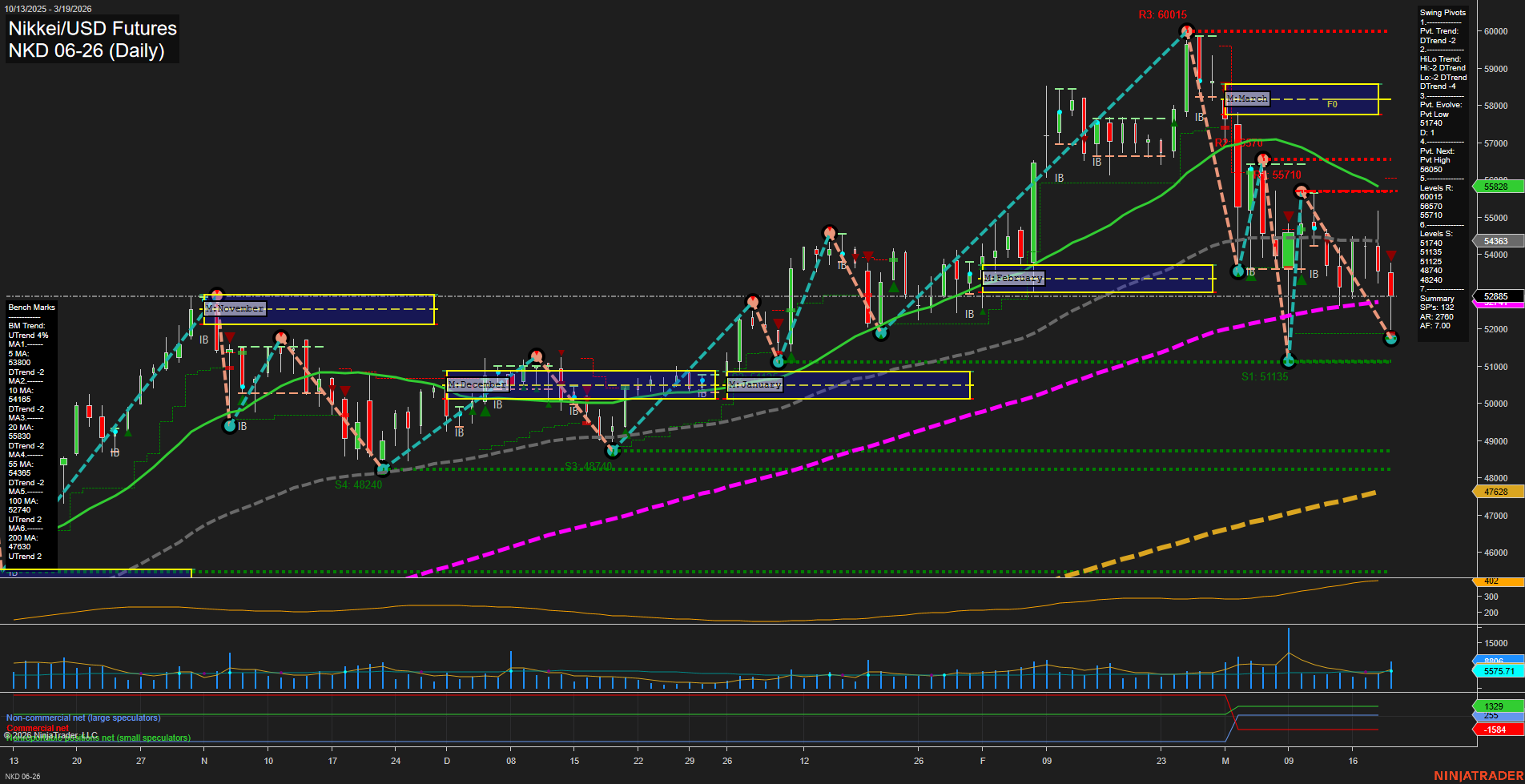This screenshot has width=1525, height=784.
Task: Click the magenta 52741 price tag
Action: [x=1495, y=304]
